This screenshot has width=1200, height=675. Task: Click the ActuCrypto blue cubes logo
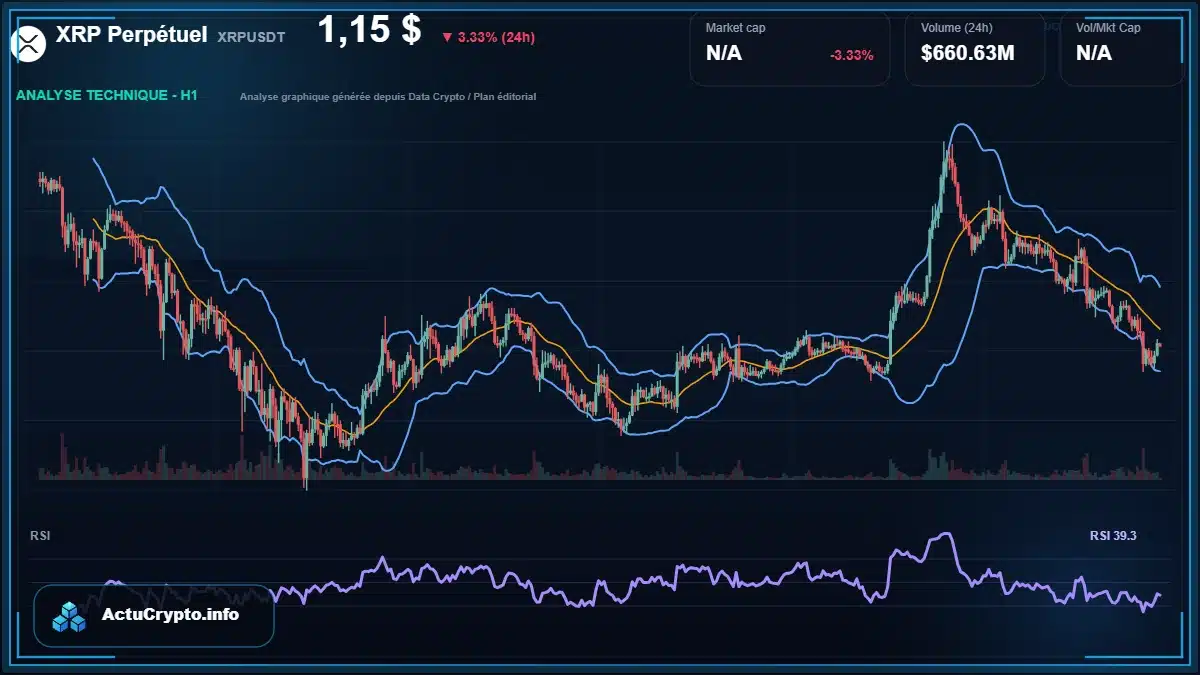[70, 617]
